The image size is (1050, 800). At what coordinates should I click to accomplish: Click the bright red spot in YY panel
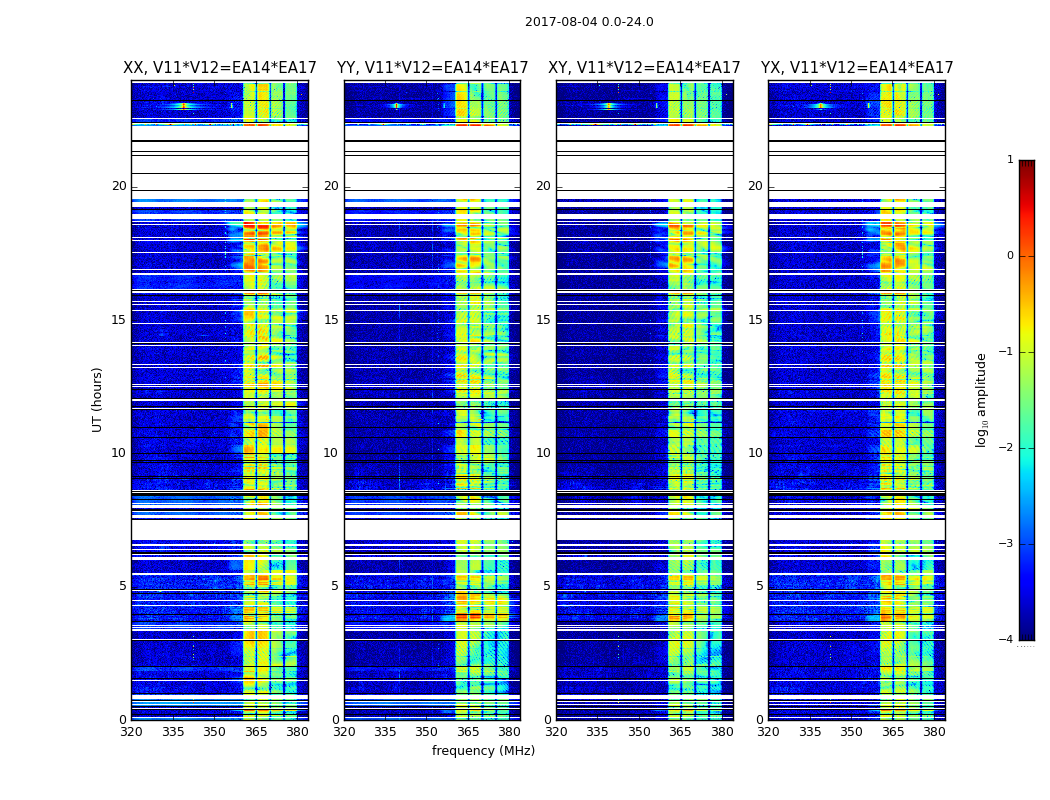pos(396,106)
